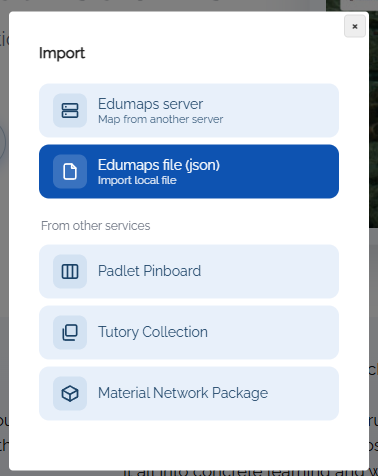Select the Edumaps server import option

(x=189, y=111)
